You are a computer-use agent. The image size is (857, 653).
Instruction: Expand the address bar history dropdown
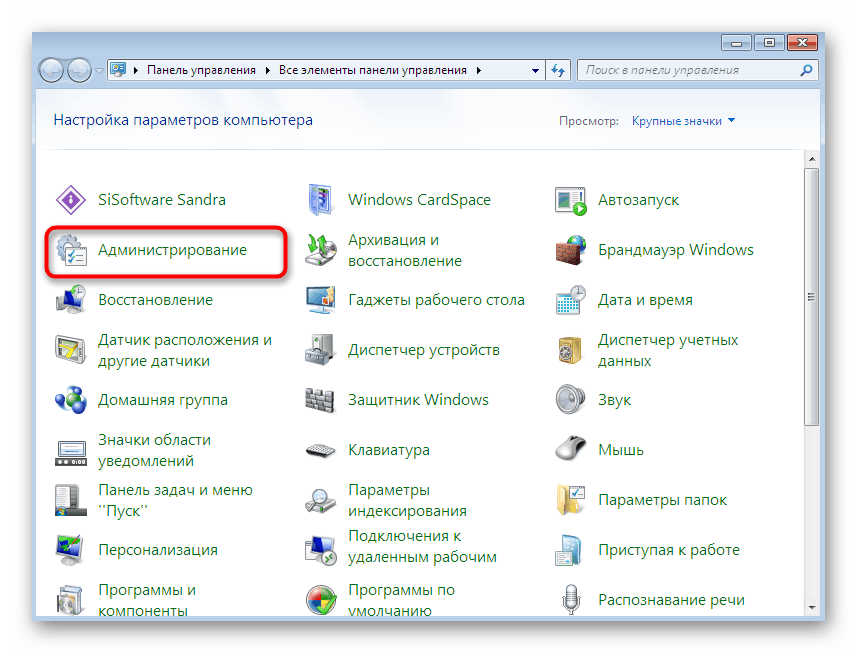tap(536, 70)
